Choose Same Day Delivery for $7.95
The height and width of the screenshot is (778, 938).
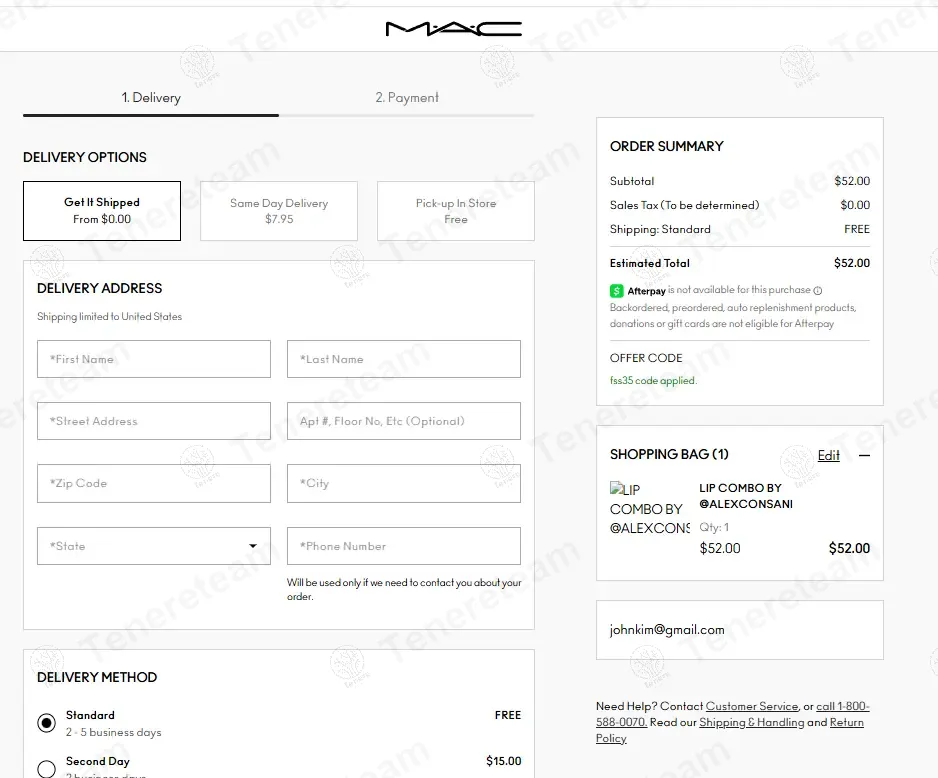279,211
